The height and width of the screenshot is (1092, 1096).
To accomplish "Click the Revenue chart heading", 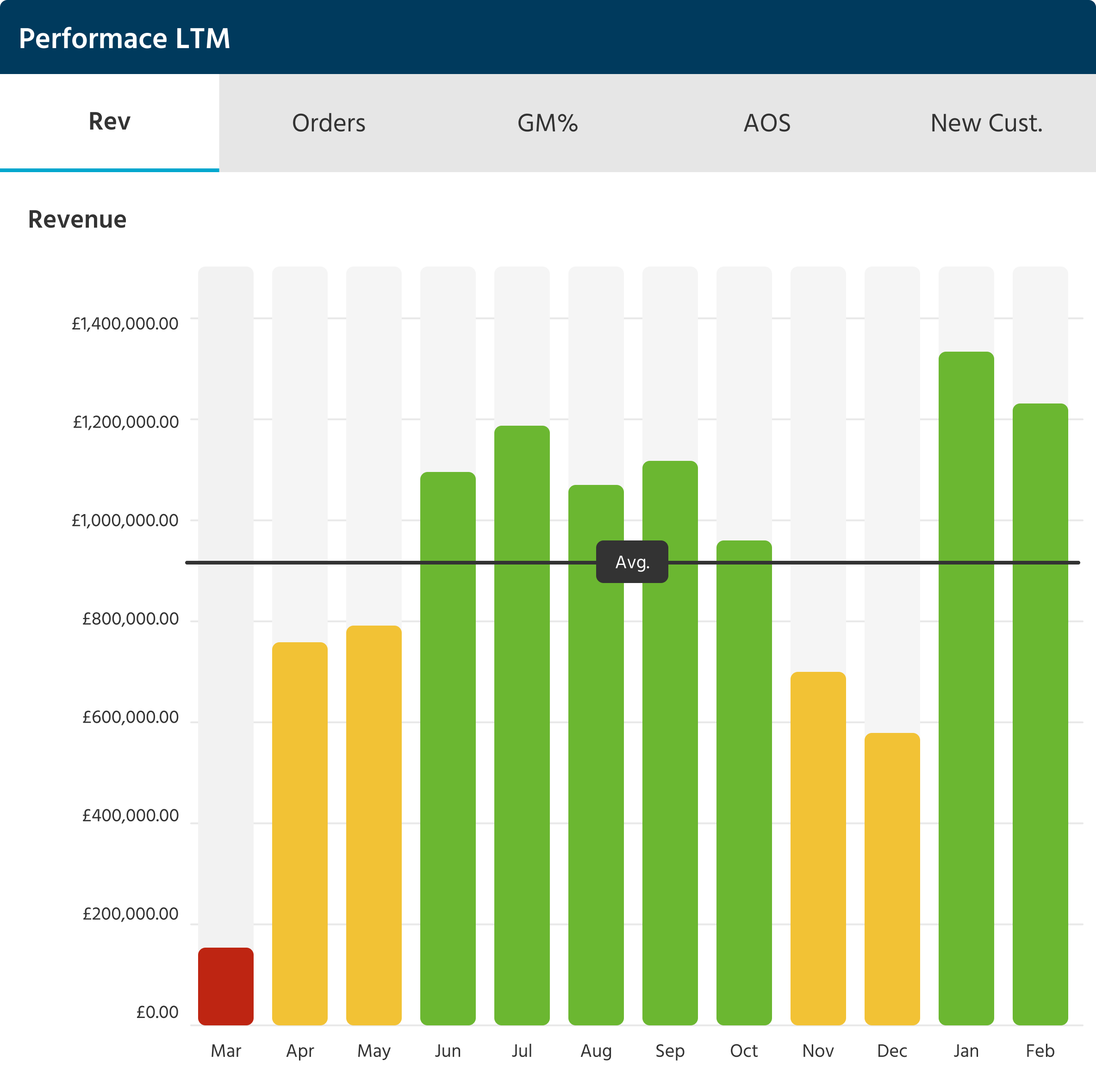I will tap(77, 219).
